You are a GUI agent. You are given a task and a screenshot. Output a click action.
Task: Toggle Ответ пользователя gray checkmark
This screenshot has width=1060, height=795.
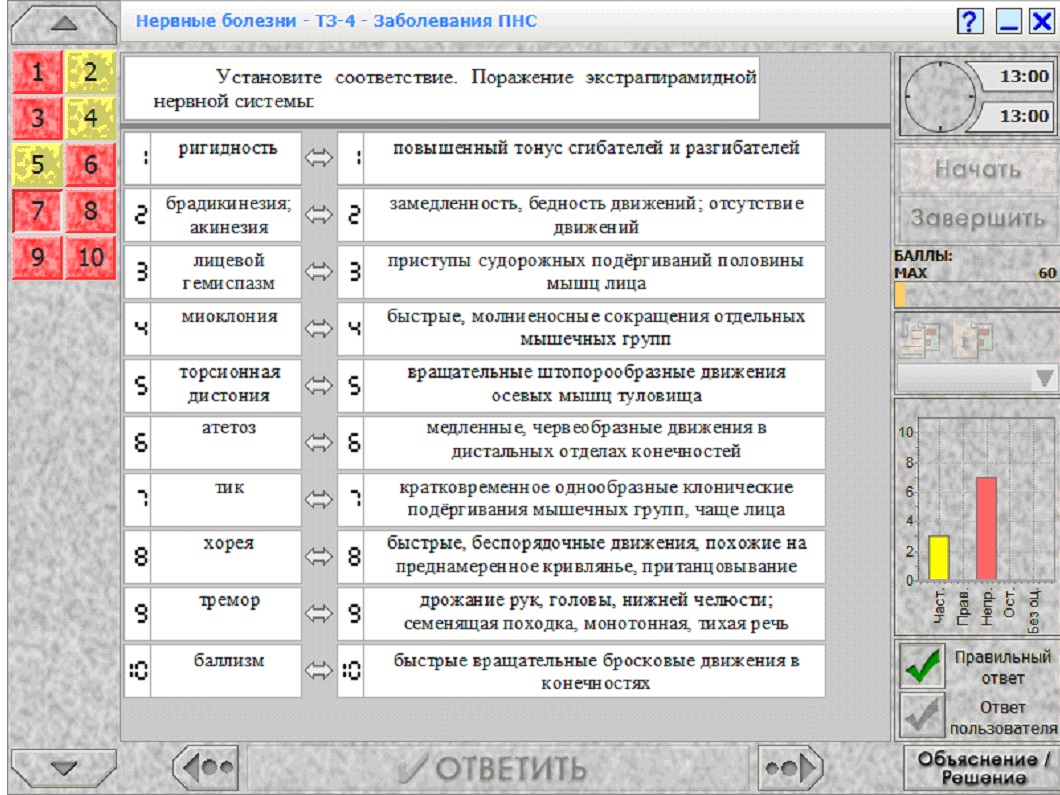tap(922, 716)
